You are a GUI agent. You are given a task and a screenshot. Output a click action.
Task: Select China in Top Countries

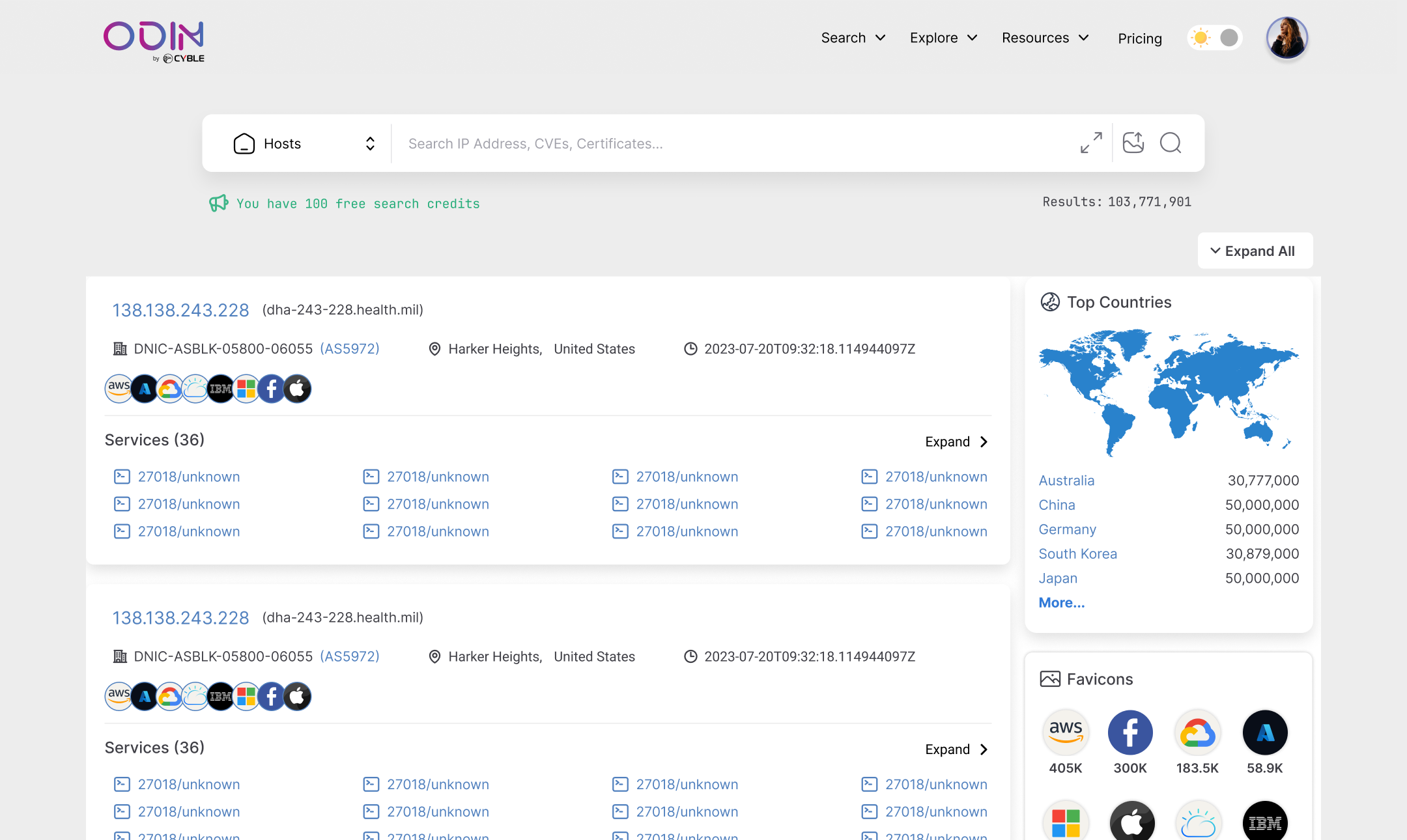1057,505
